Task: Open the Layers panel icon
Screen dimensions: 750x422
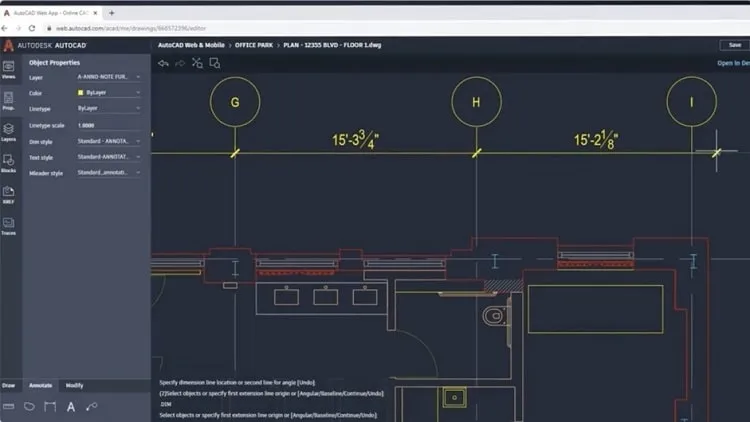Action: point(9,132)
